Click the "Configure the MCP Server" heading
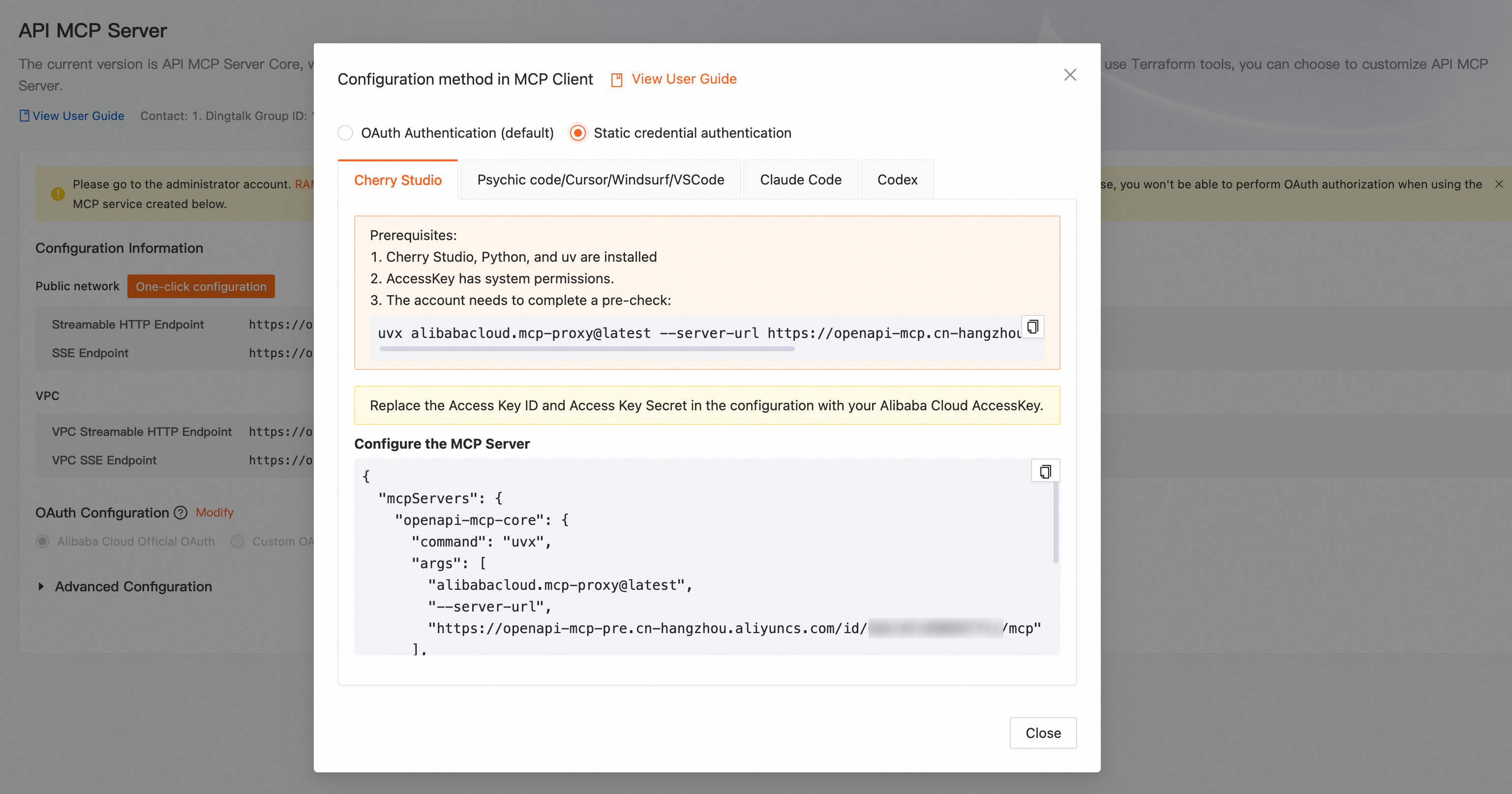 pyautogui.click(x=442, y=444)
